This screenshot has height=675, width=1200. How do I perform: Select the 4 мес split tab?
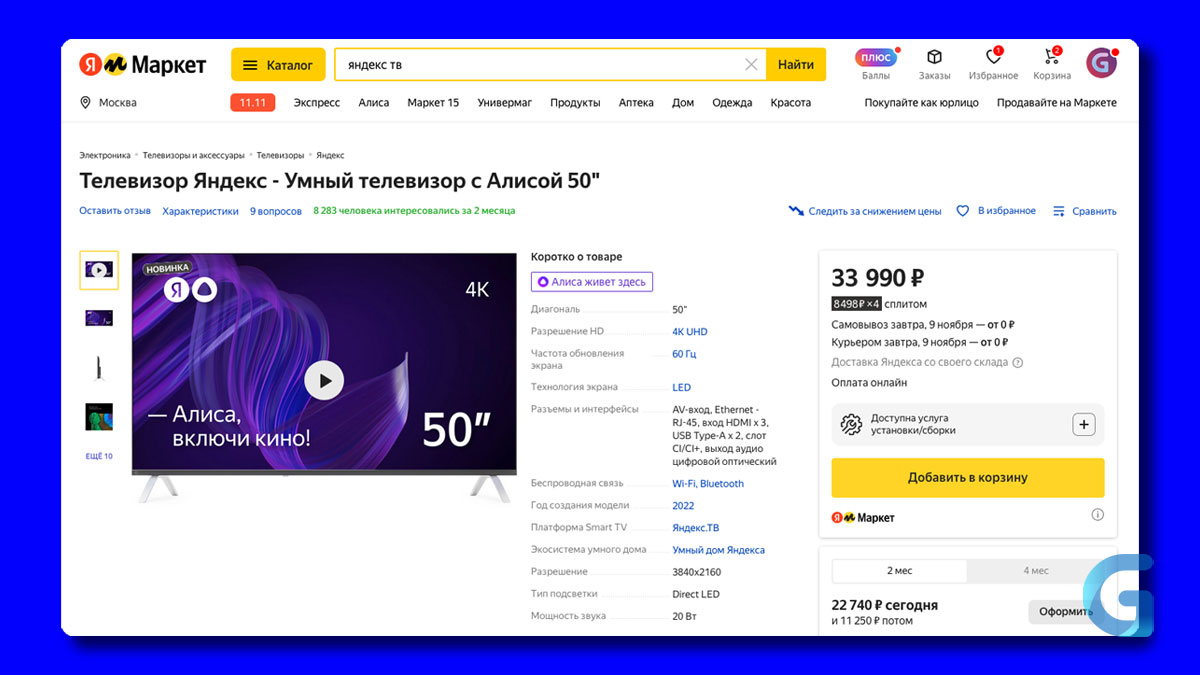[1036, 571]
